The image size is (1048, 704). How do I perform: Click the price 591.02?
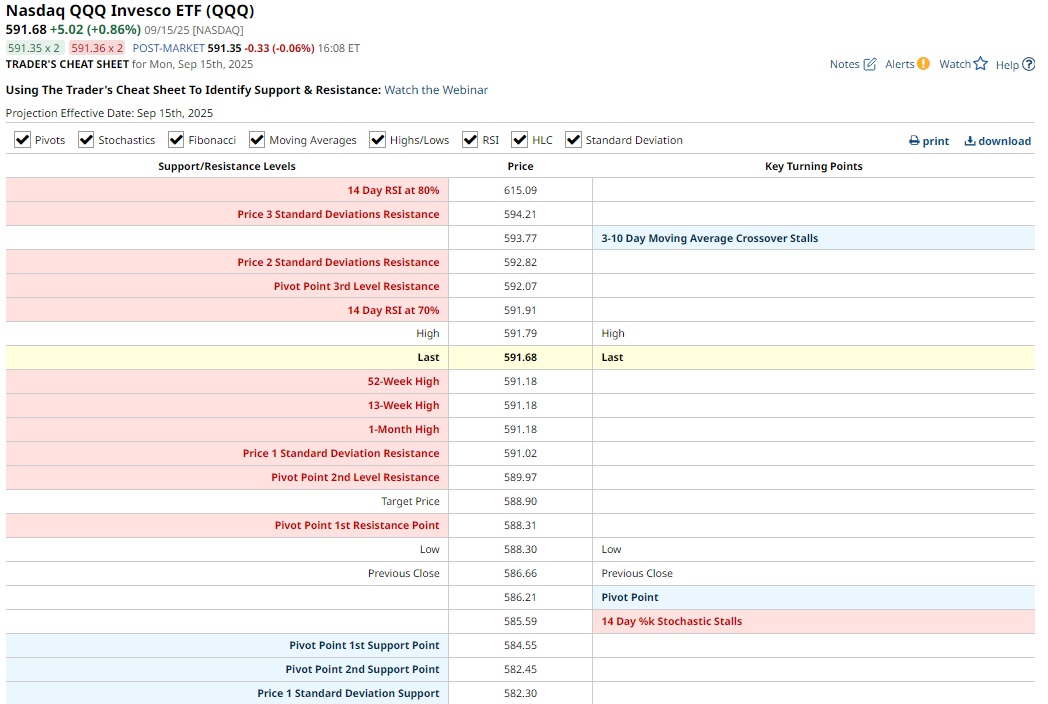(521, 453)
